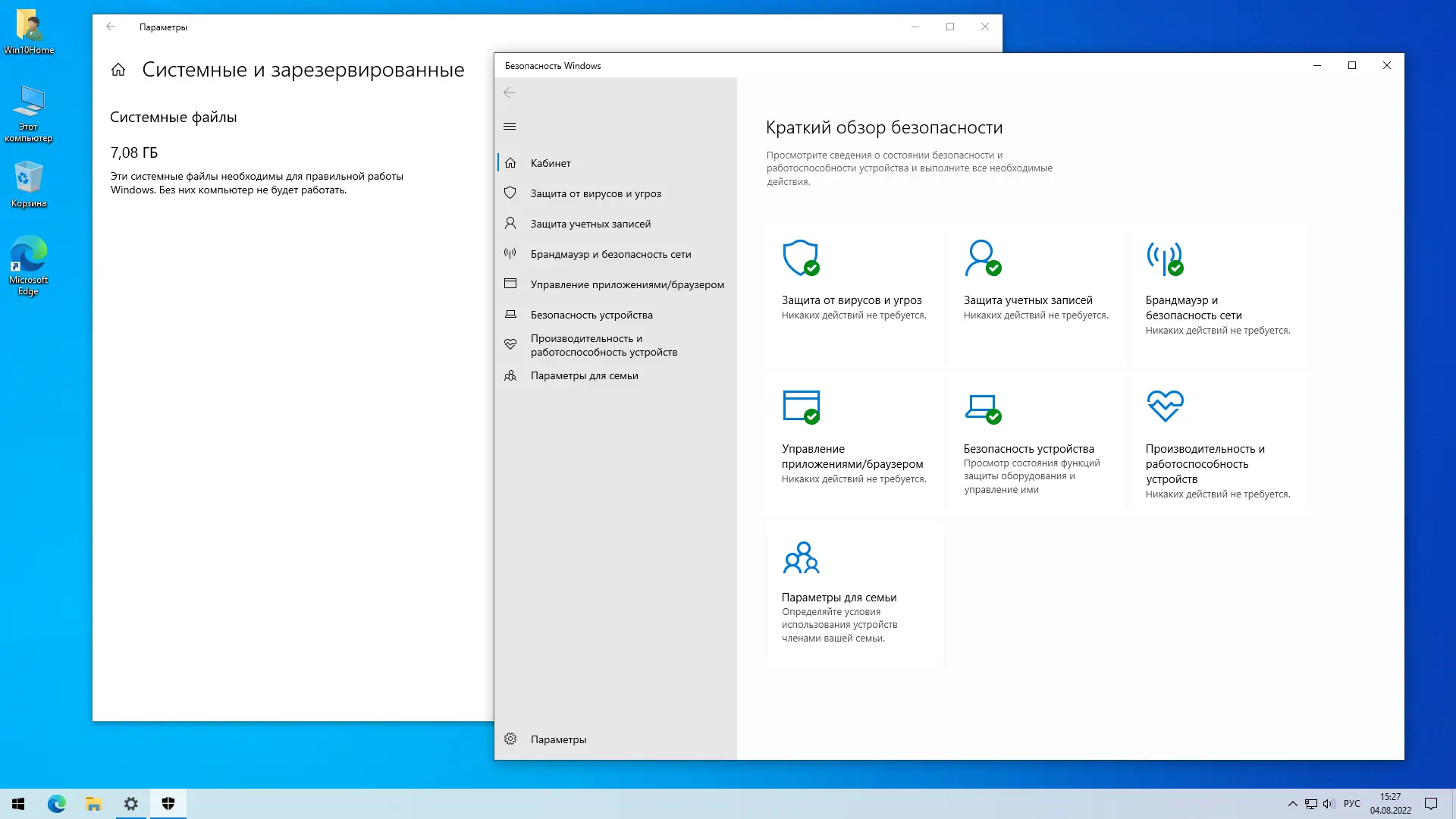
Task: Select Защита от вирусов и угроз sidebar item
Action: pos(595,193)
